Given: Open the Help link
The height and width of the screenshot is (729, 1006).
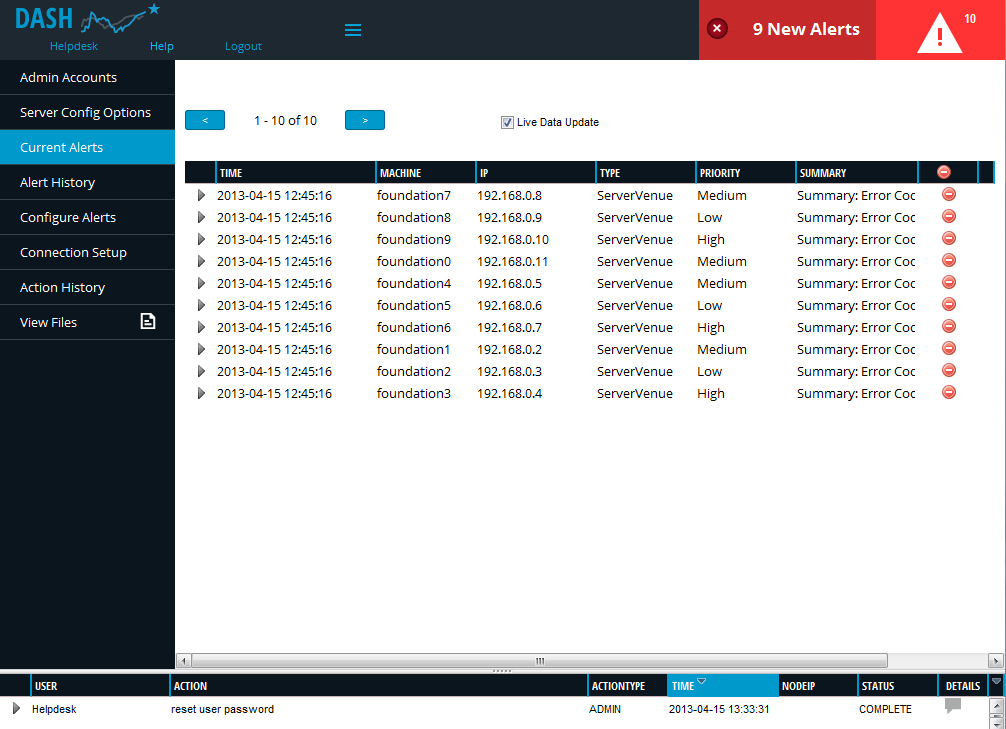Looking at the screenshot, I should point(162,46).
